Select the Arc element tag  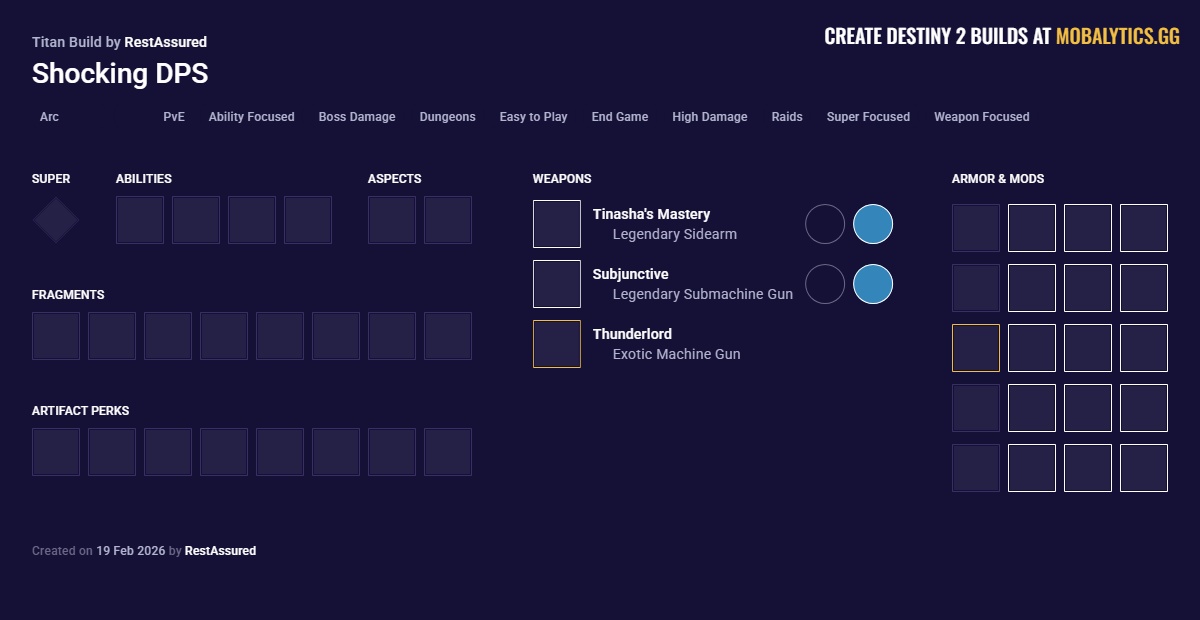[49, 117]
